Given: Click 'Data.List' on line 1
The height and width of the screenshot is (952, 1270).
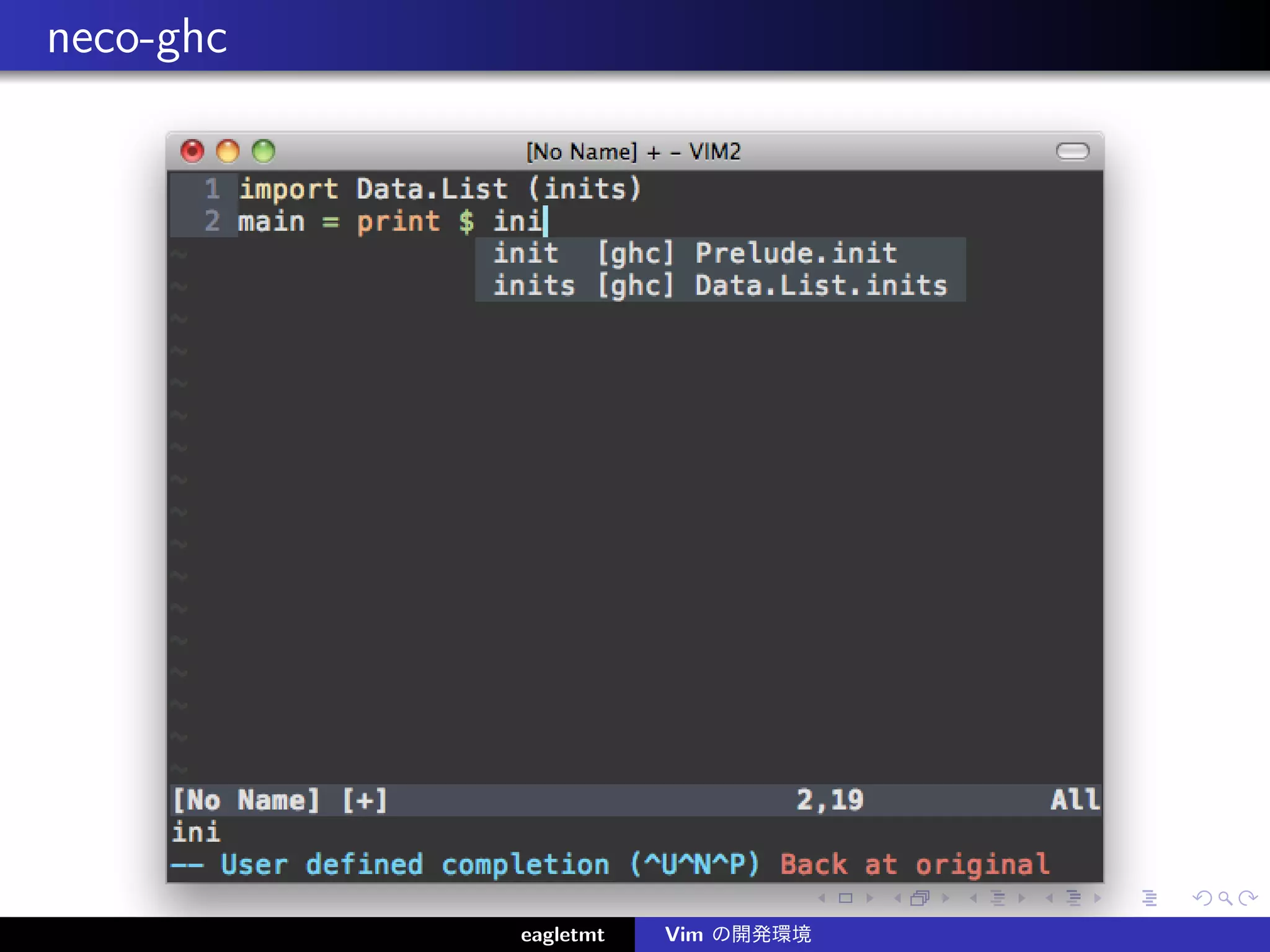Looking at the screenshot, I should (x=432, y=188).
